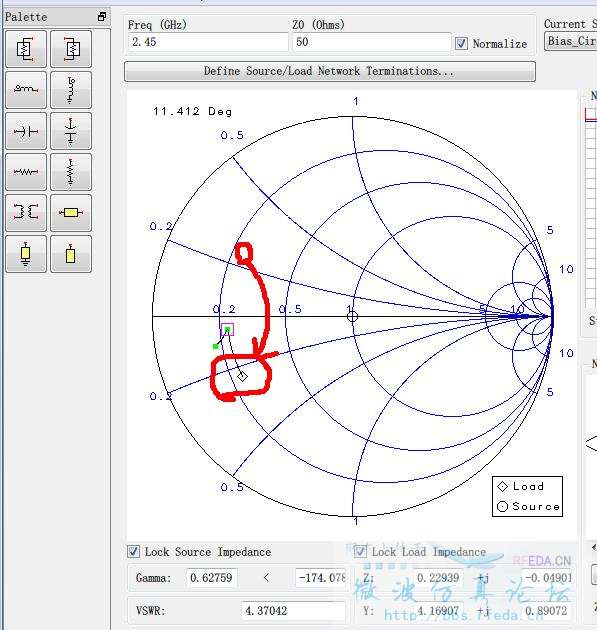Click the '11.412 Deg' readout text
Image resolution: width=597 pixels, height=630 pixels.
[x=192, y=111]
